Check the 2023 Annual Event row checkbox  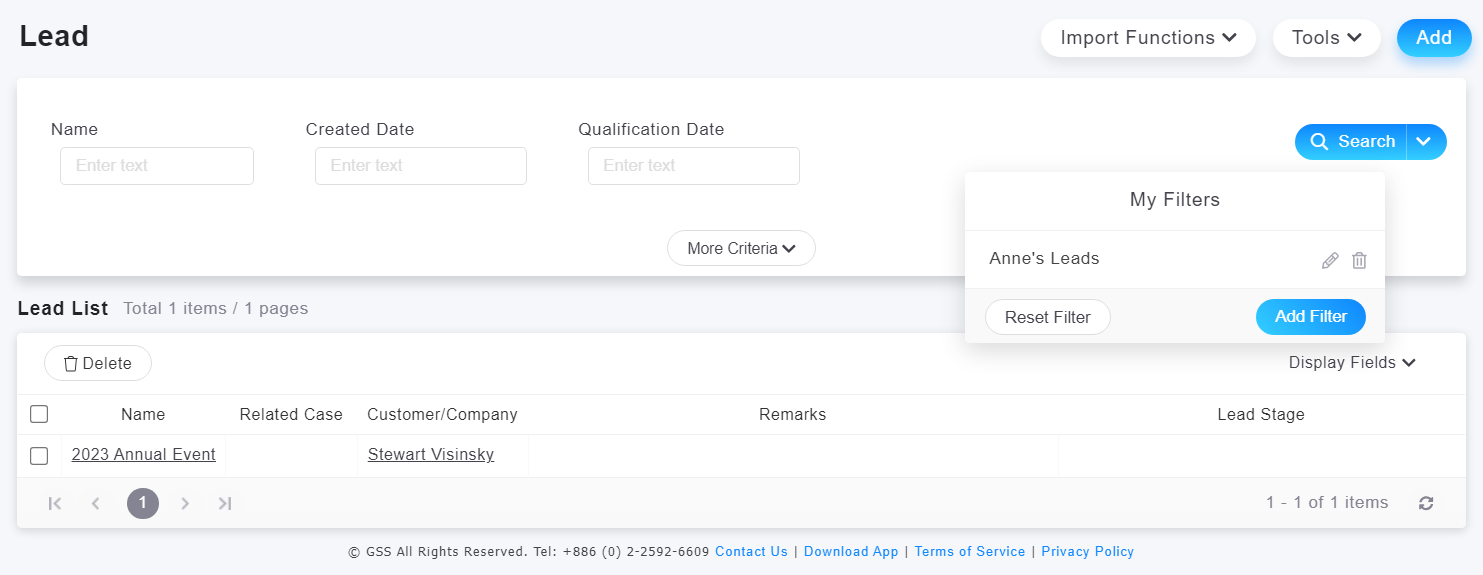coord(39,456)
